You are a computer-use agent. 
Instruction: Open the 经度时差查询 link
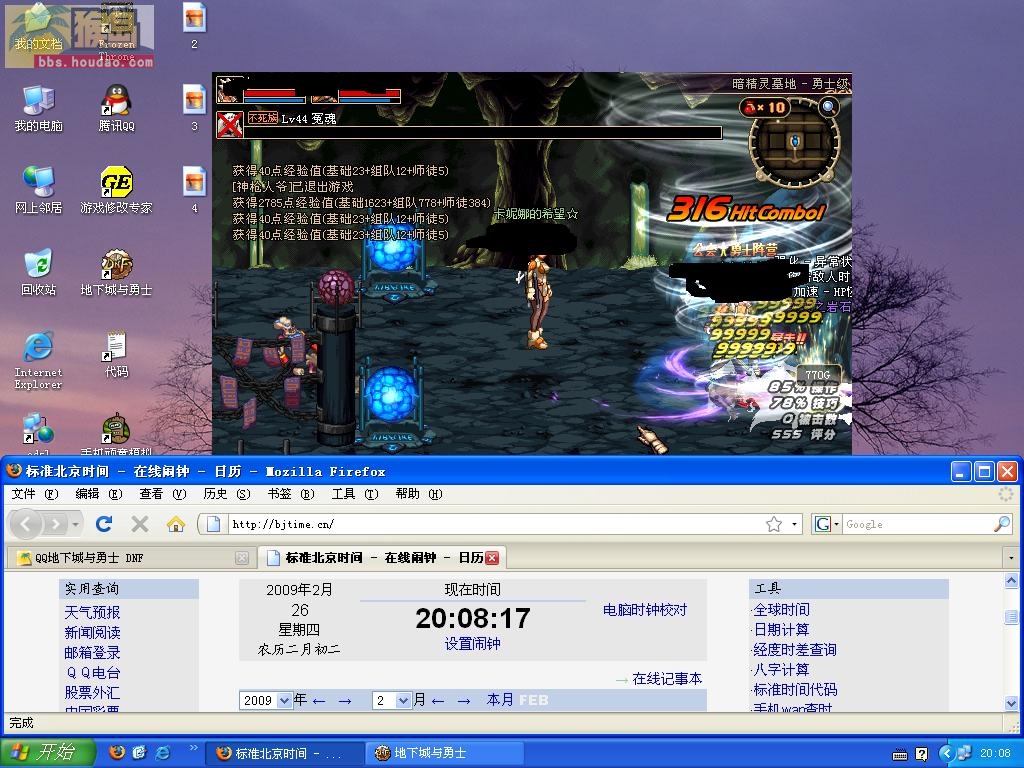click(795, 650)
